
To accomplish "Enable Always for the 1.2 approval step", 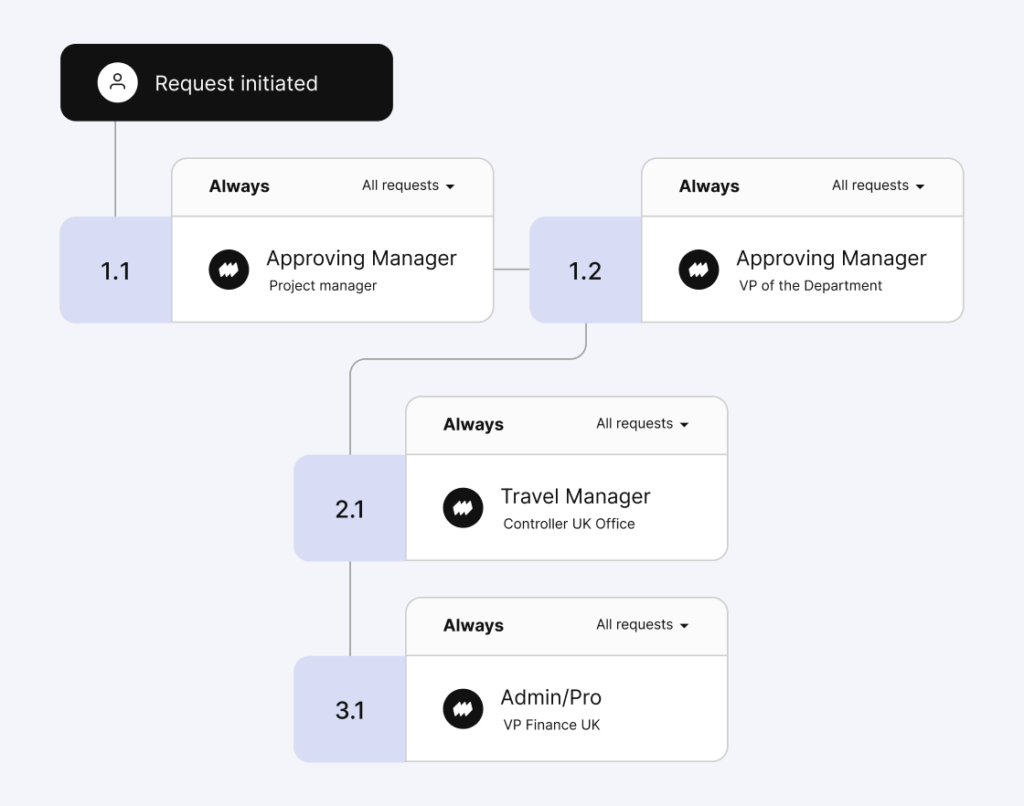I will click(709, 186).
